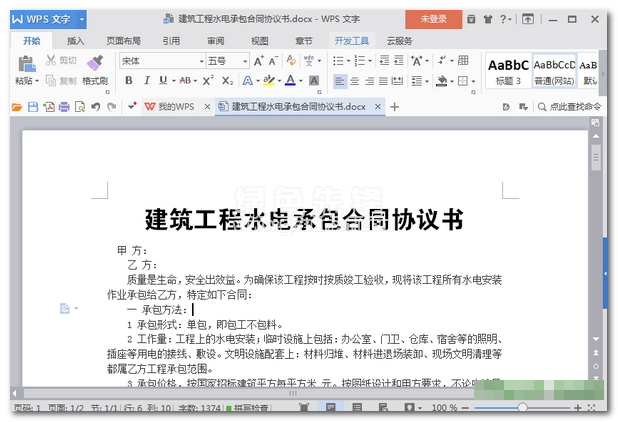The width and height of the screenshot is (618, 422).
Task: Click the 未登录 login button
Action: [433, 18]
